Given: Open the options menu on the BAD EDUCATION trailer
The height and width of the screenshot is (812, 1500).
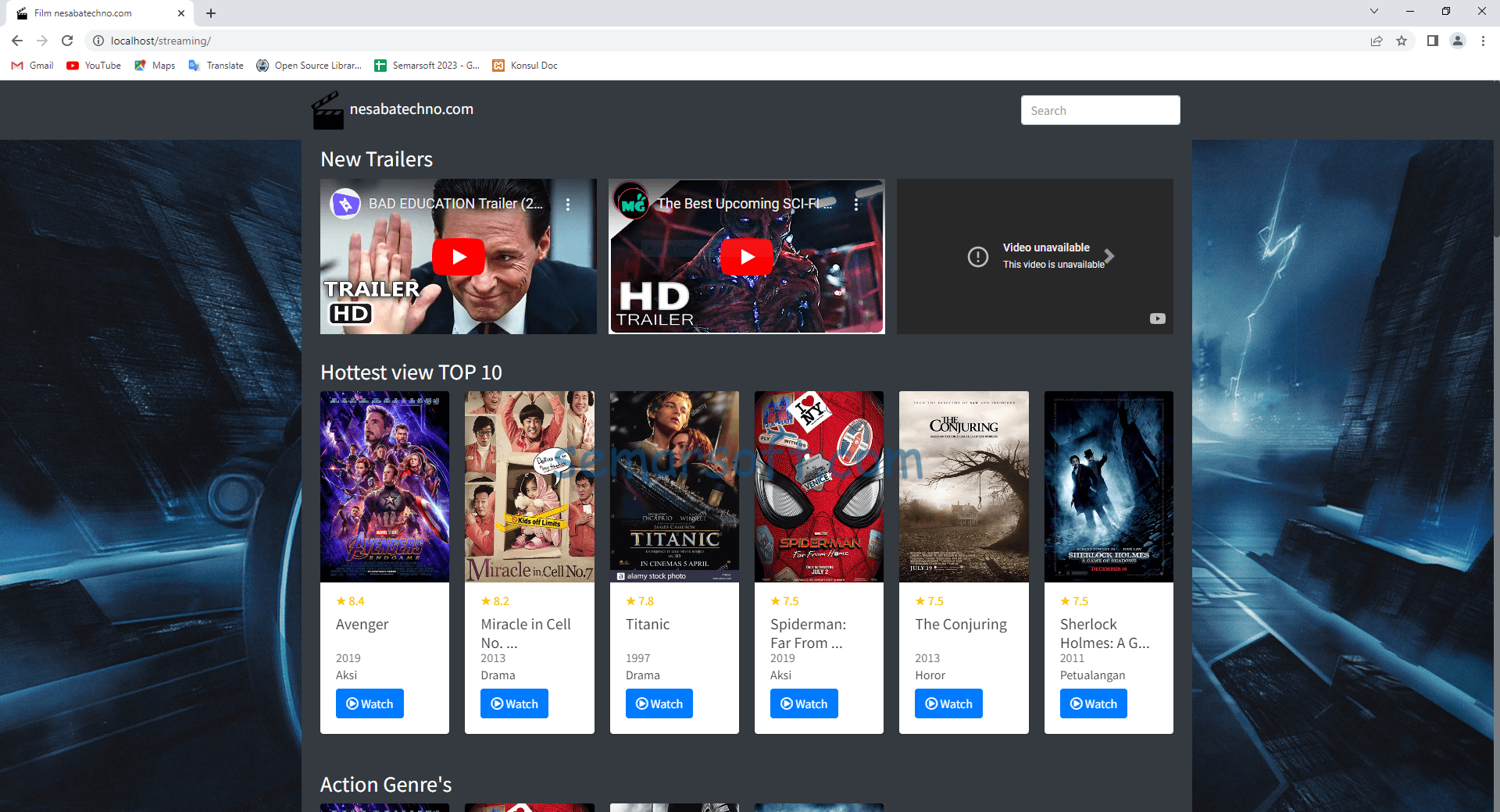Looking at the screenshot, I should 568,204.
